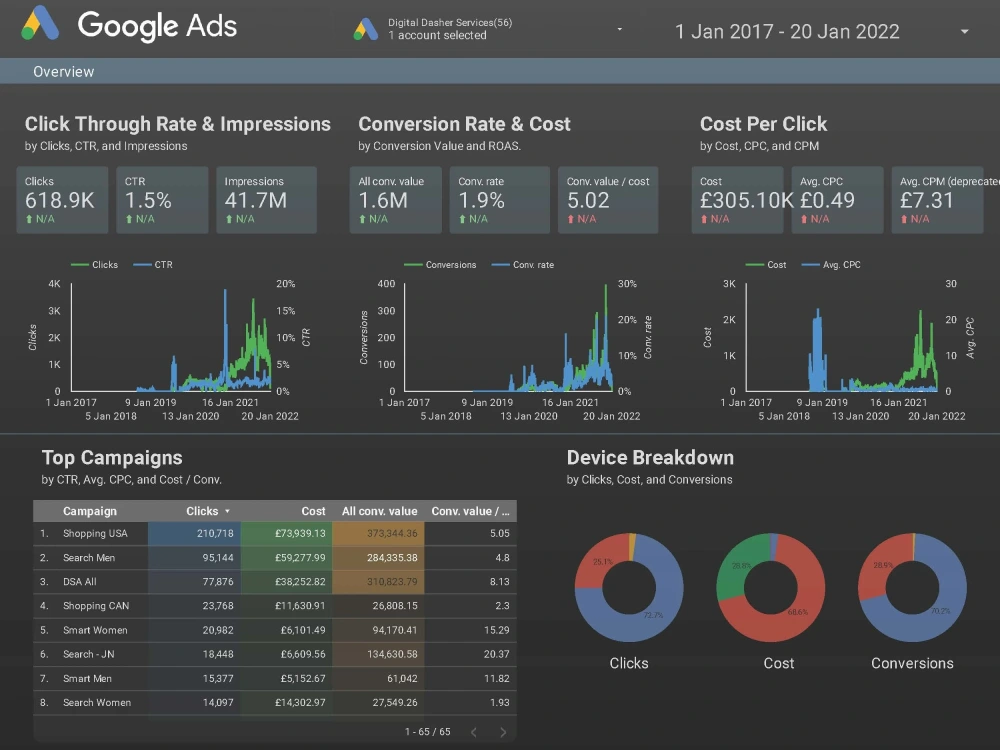Sort table by Conv. value / ... header
Image resolution: width=1000 pixels, height=750 pixels.
tap(471, 511)
